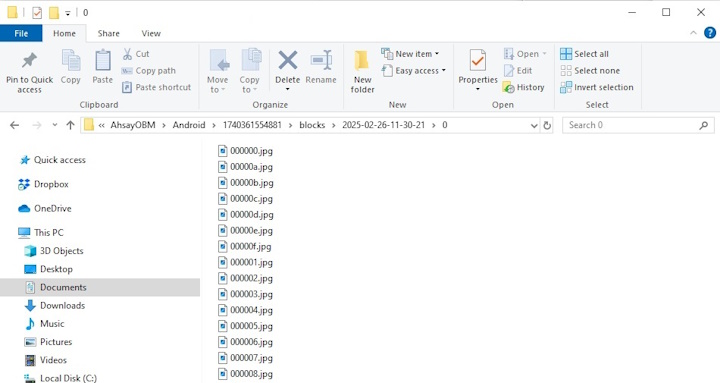Click the forward navigation arrow

pyautogui.click(x=37, y=125)
